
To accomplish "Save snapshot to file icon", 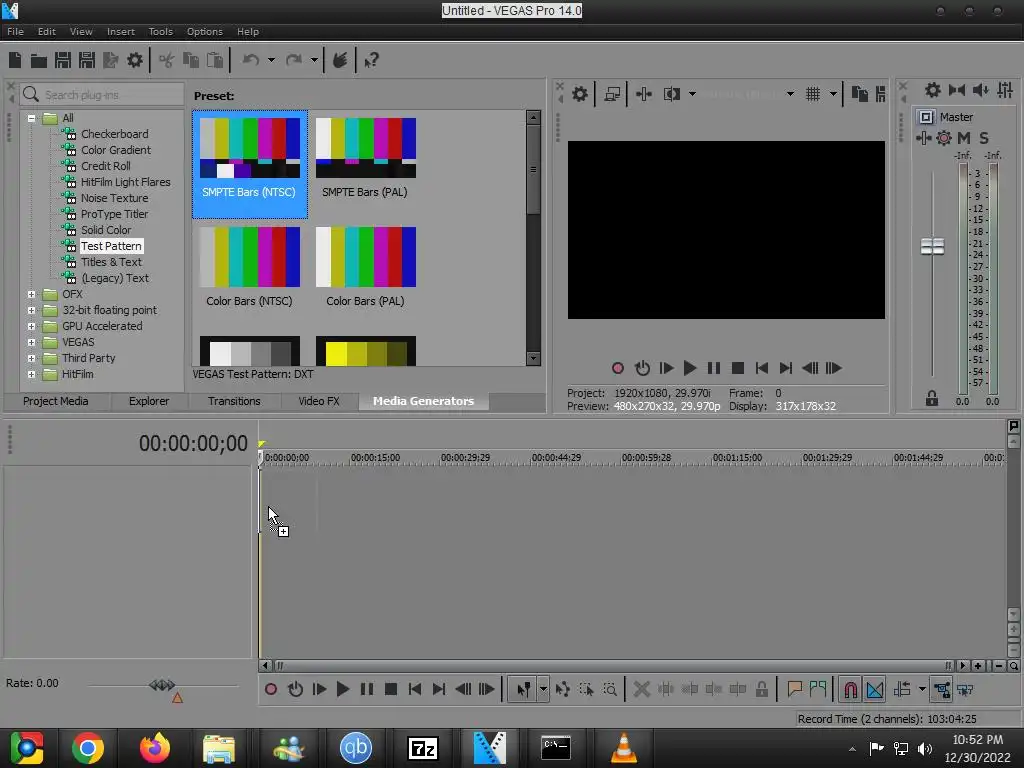I will [880, 95].
